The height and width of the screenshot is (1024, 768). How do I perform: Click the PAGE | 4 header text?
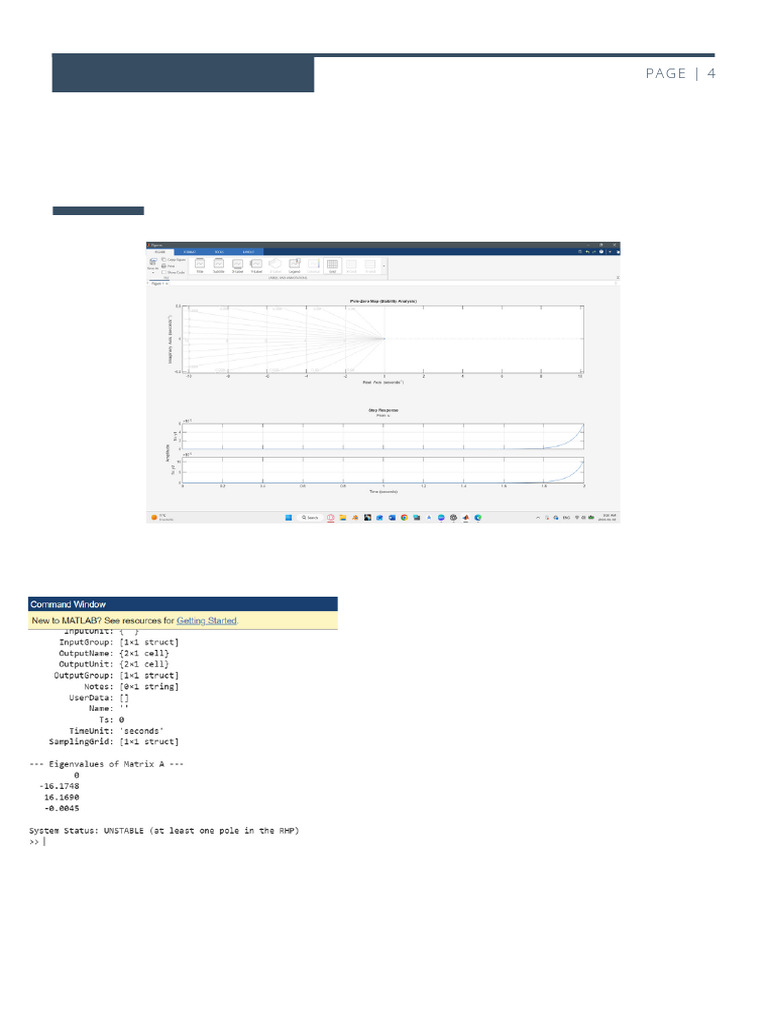point(680,73)
